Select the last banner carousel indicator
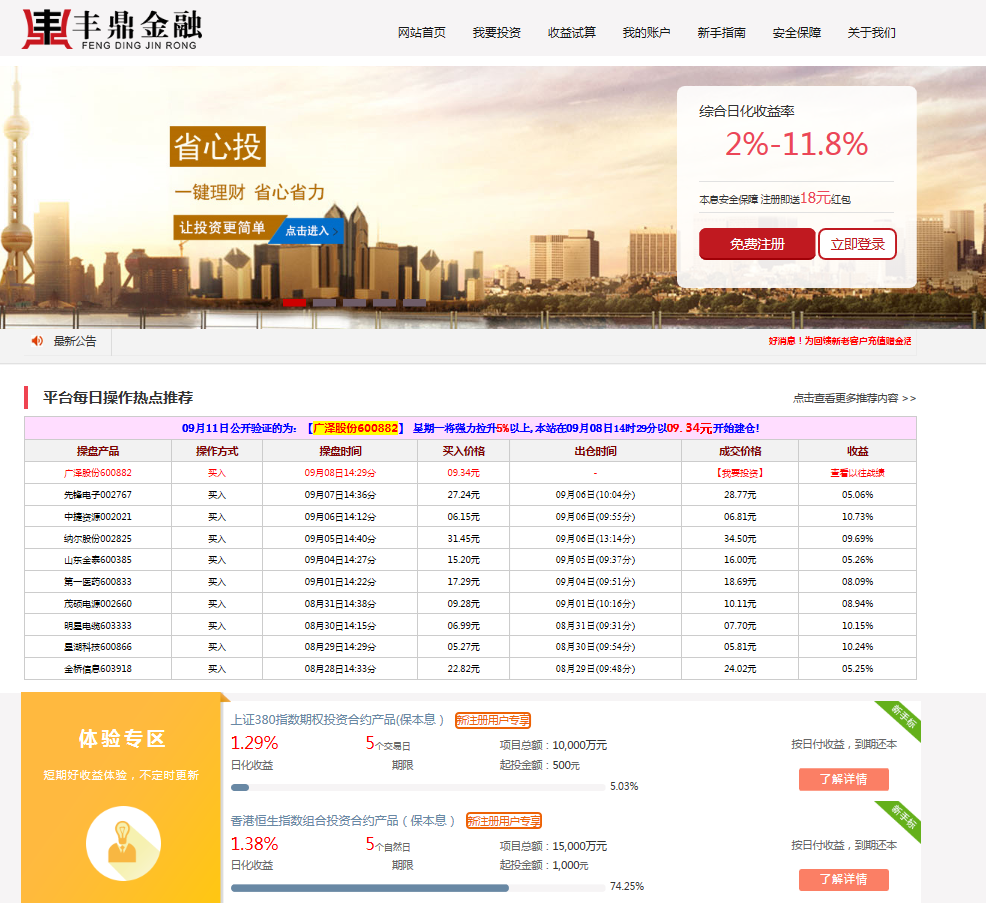 (414, 302)
